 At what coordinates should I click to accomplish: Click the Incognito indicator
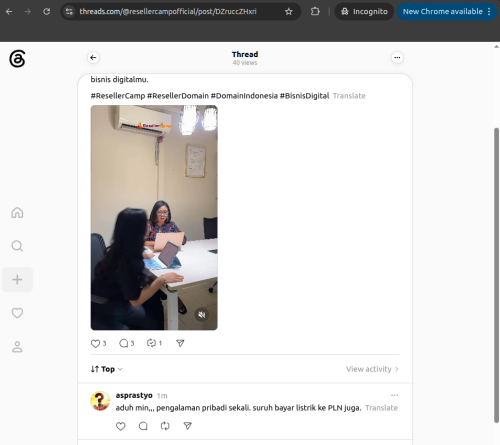click(x=364, y=12)
